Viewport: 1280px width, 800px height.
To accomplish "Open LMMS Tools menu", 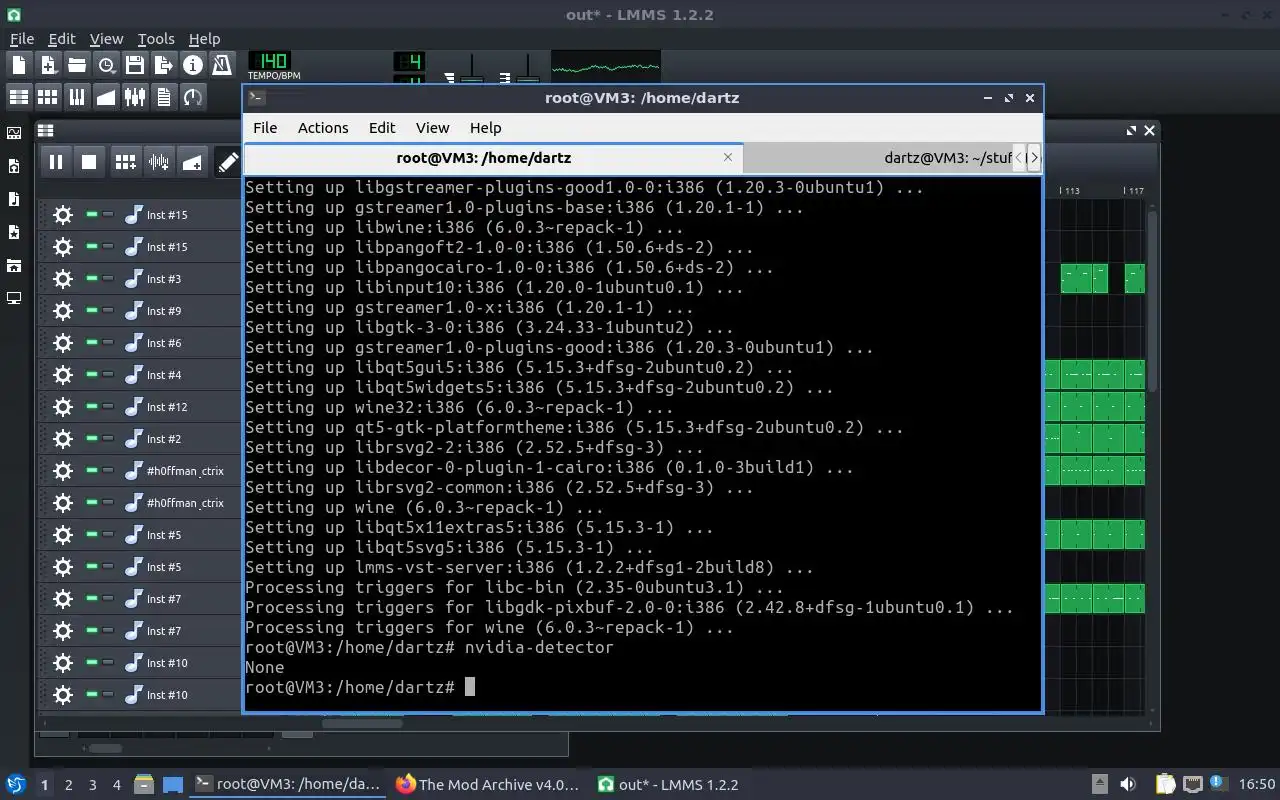I will click(x=155, y=39).
